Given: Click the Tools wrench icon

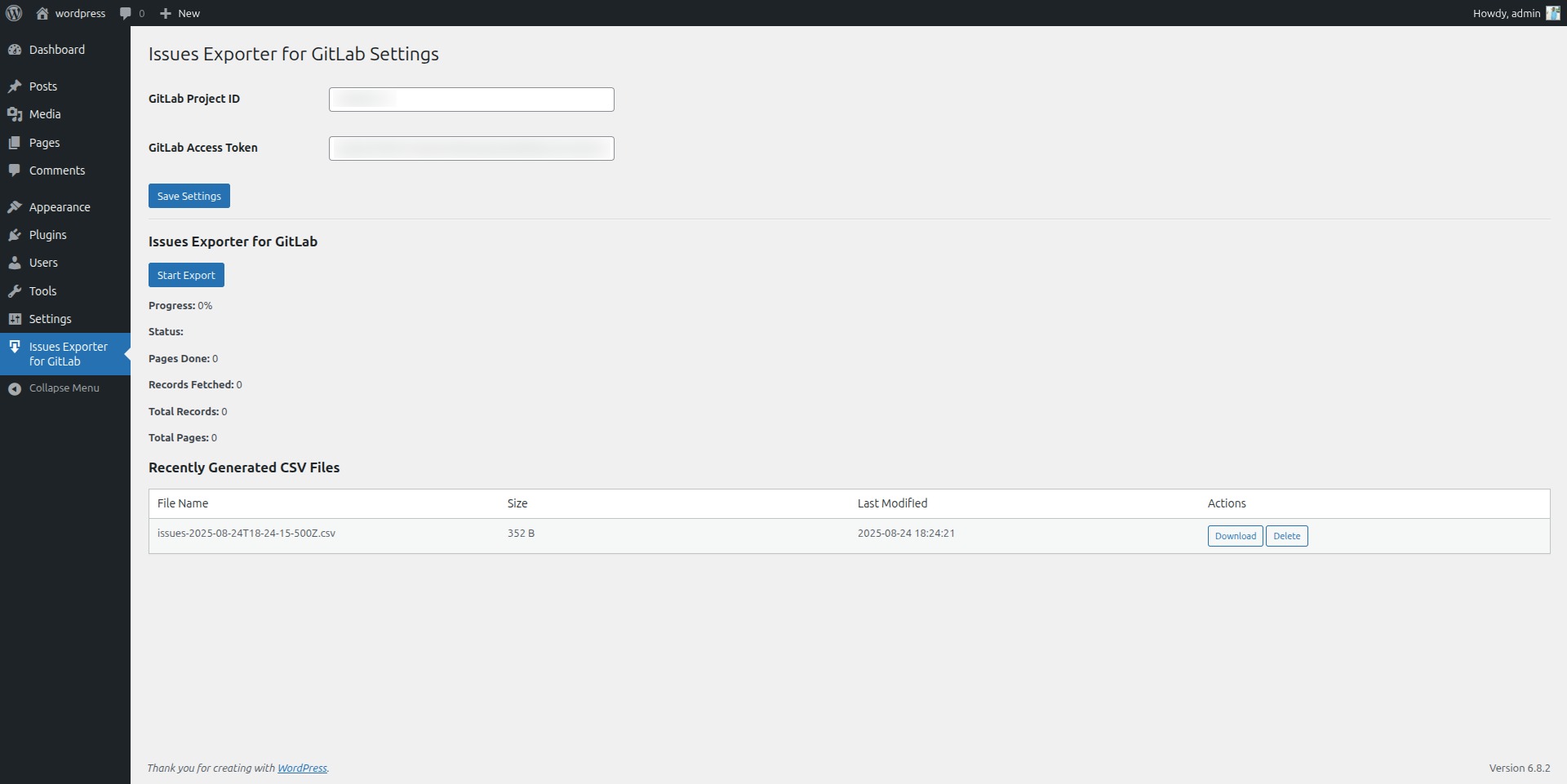Looking at the screenshot, I should pyautogui.click(x=15, y=291).
